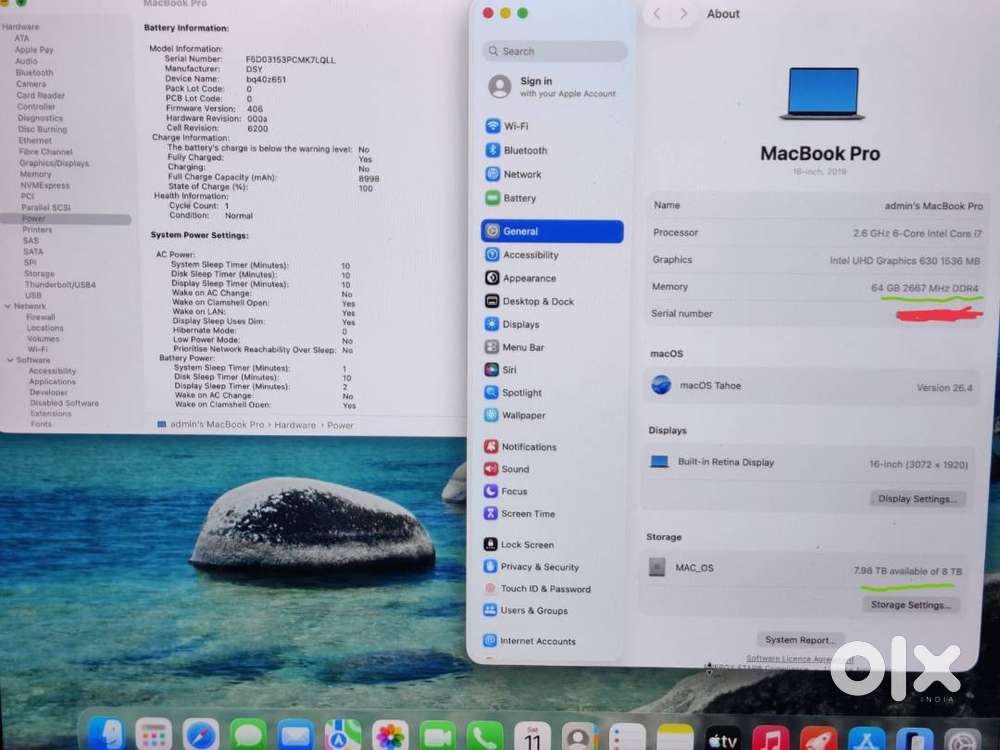Viewport: 1000px width, 750px height.
Task: Select Thunderbolt/USB4 in System Information sidebar
Action: click(x=61, y=284)
